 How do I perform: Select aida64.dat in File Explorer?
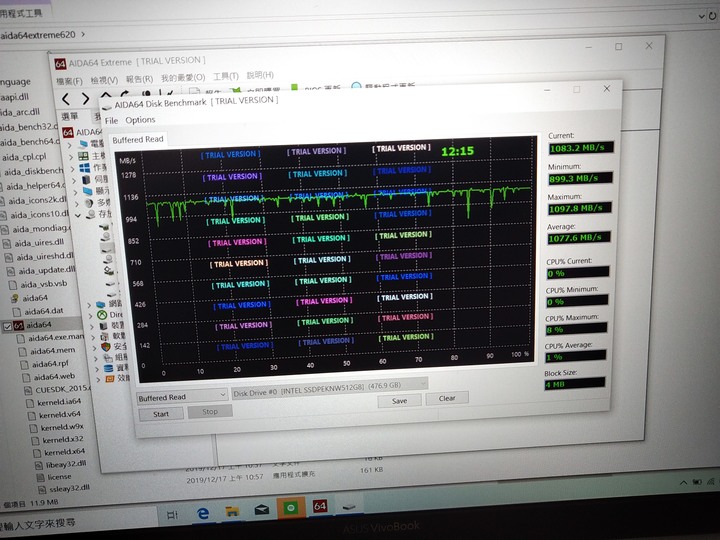(39, 311)
